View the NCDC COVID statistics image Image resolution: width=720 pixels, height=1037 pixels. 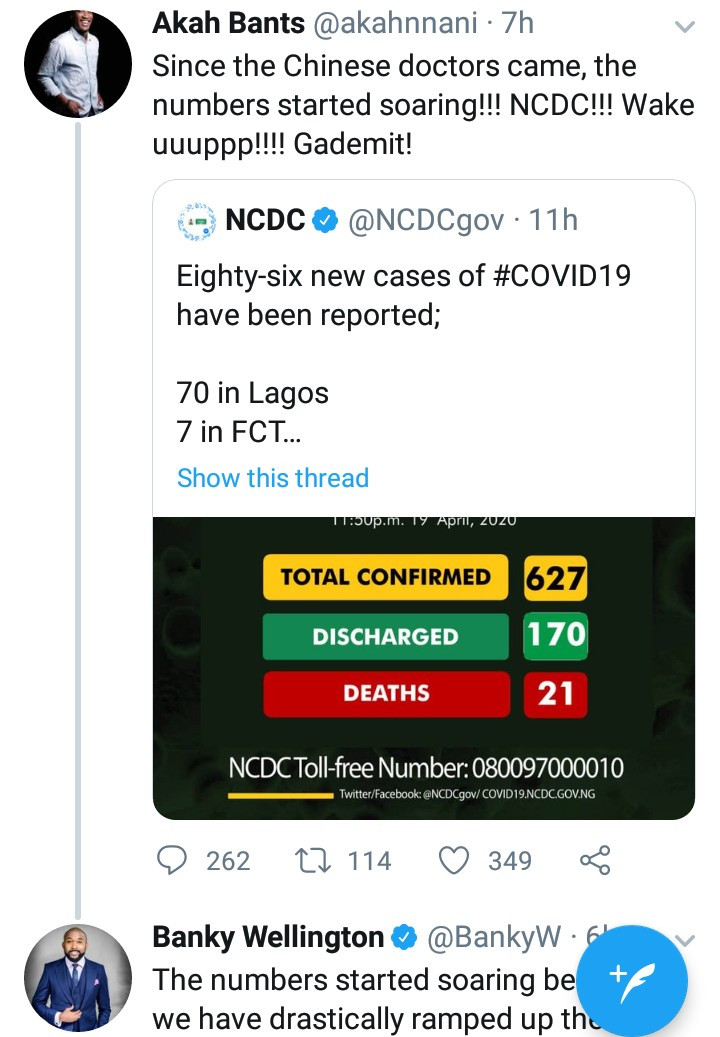(x=423, y=667)
